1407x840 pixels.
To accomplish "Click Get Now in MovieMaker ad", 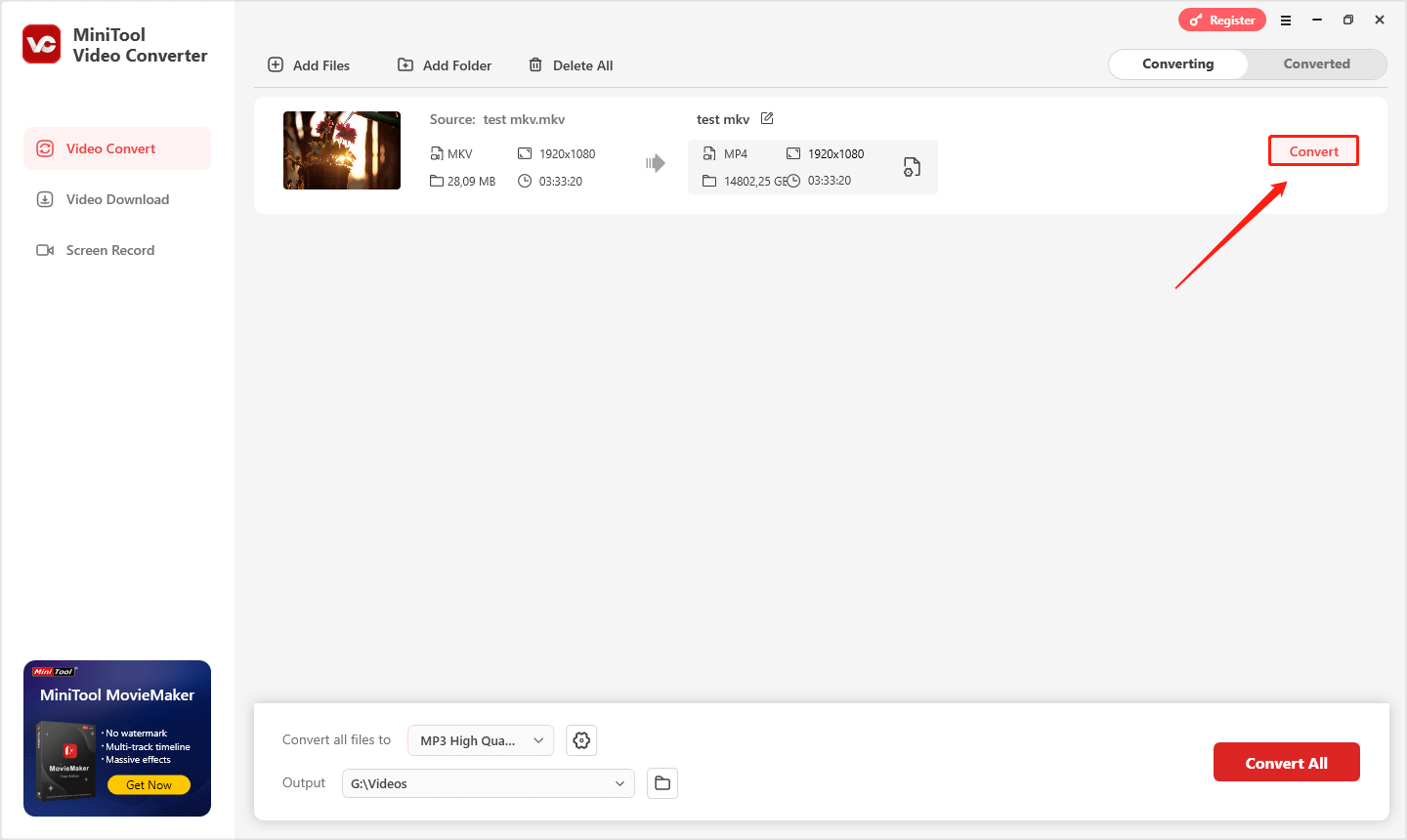I will click(x=149, y=784).
